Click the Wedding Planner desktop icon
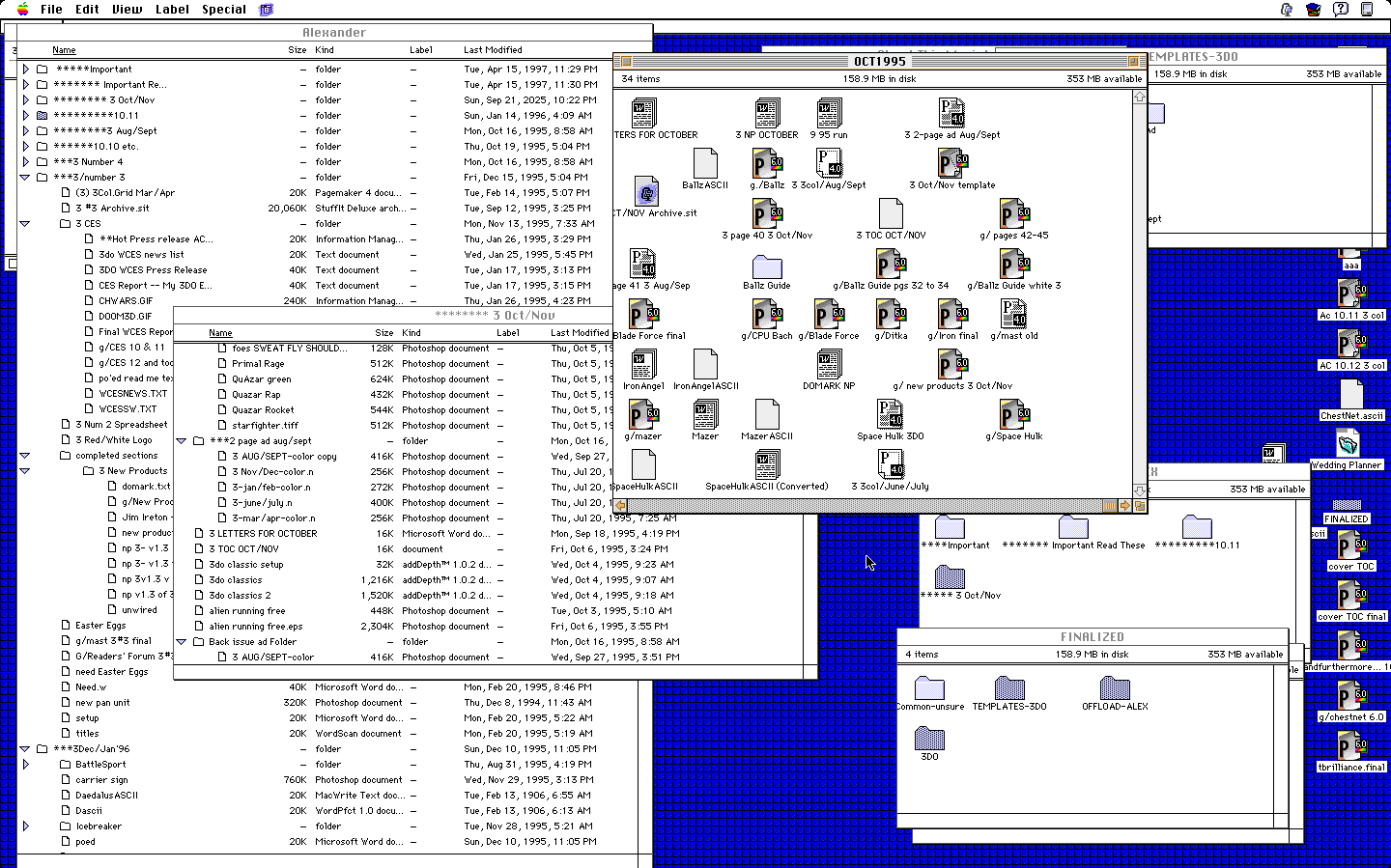 click(x=1347, y=444)
